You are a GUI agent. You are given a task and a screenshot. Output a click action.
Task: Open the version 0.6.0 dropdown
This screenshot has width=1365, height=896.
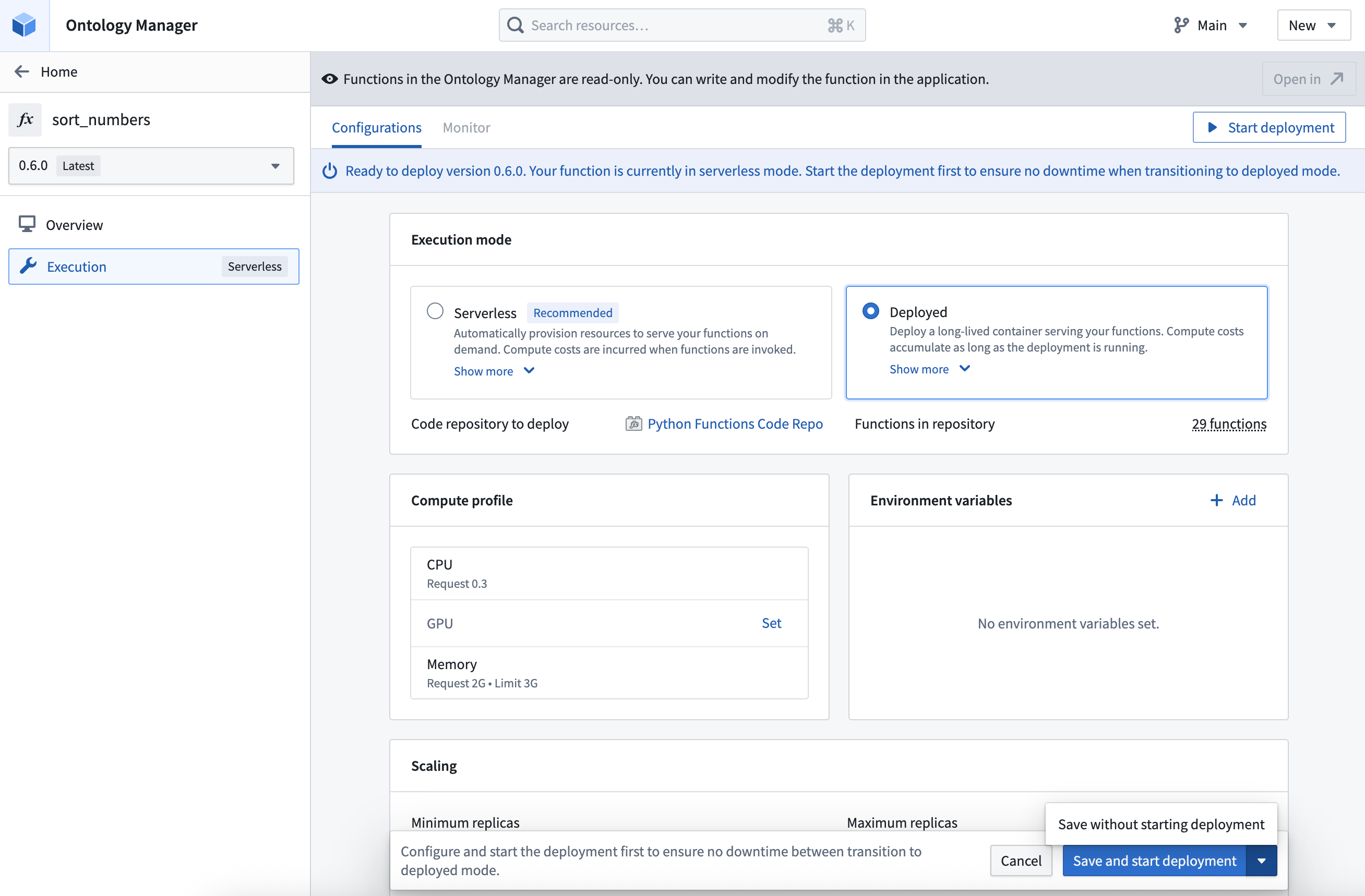(x=276, y=166)
